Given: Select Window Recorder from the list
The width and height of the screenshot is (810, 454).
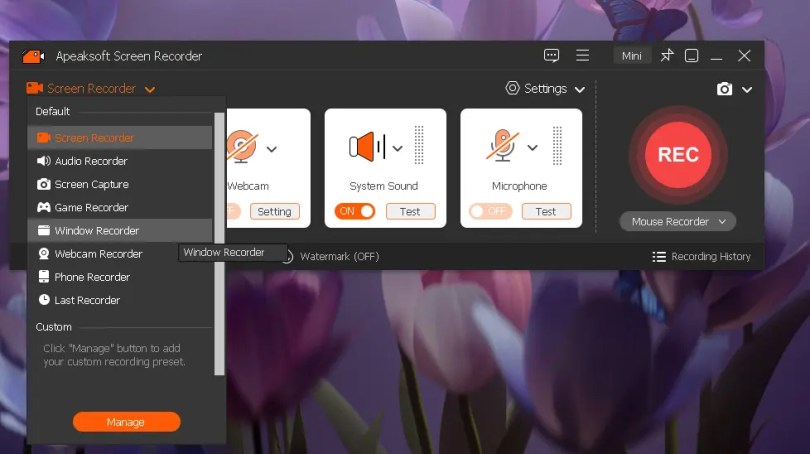Looking at the screenshot, I should (x=120, y=230).
